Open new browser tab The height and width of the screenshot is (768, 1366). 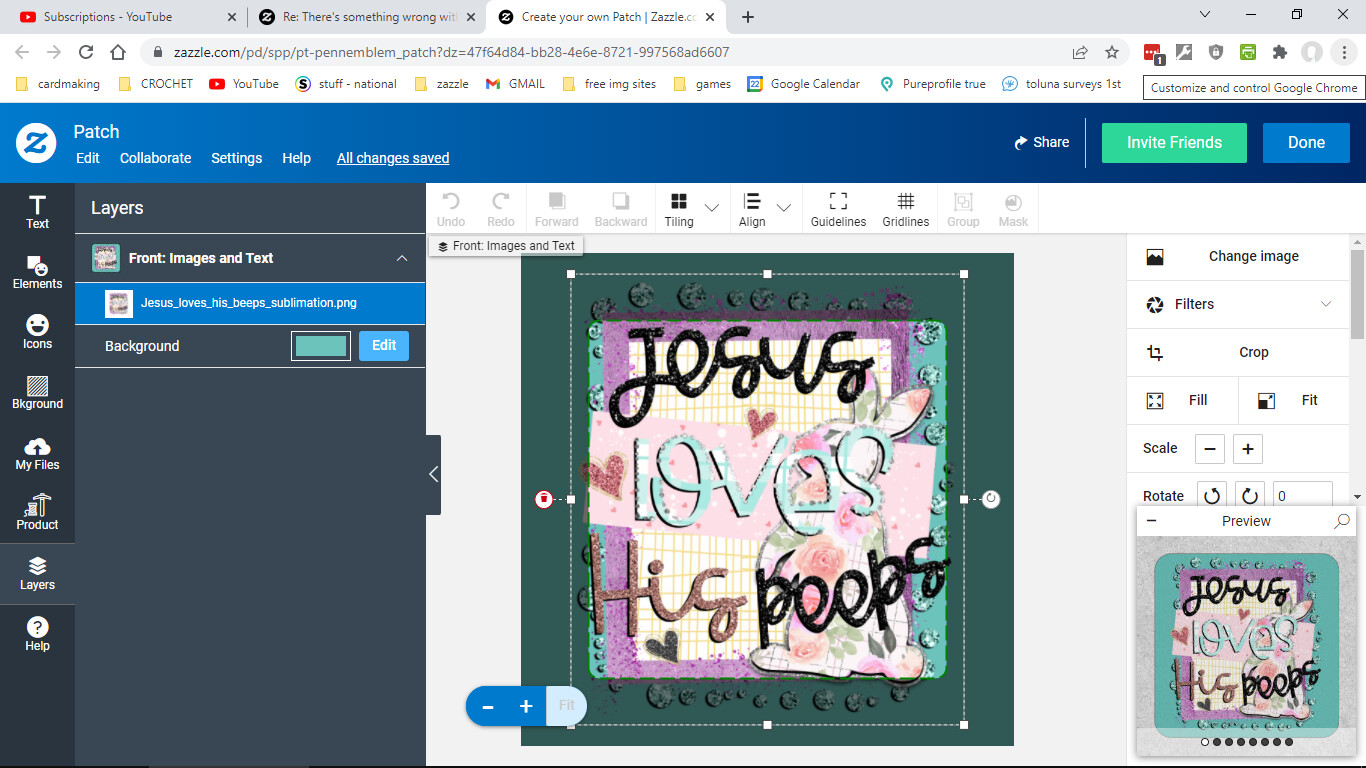pyautogui.click(x=748, y=17)
